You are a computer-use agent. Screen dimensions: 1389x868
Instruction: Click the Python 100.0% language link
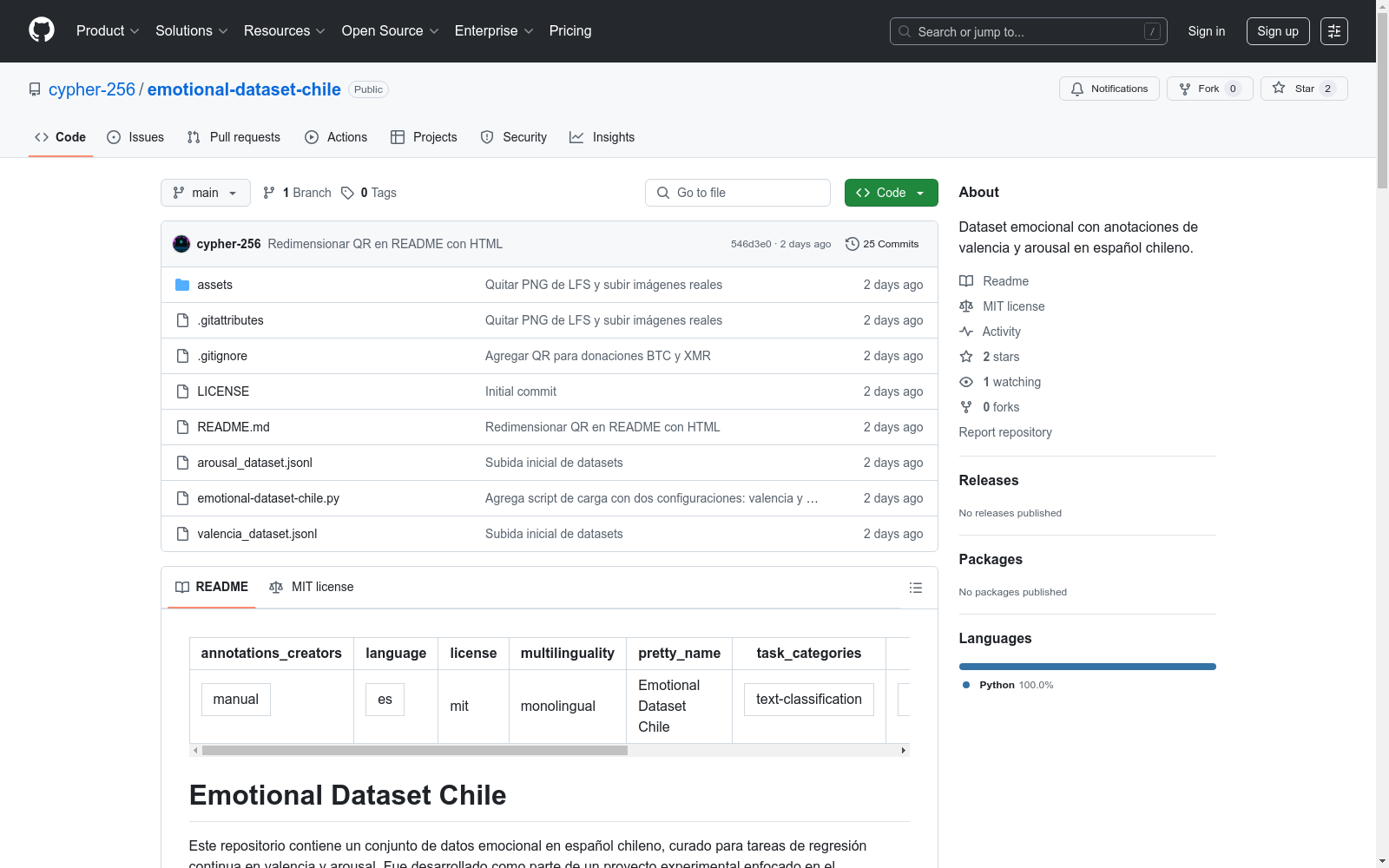pyautogui.click(x=1008, y=685)
